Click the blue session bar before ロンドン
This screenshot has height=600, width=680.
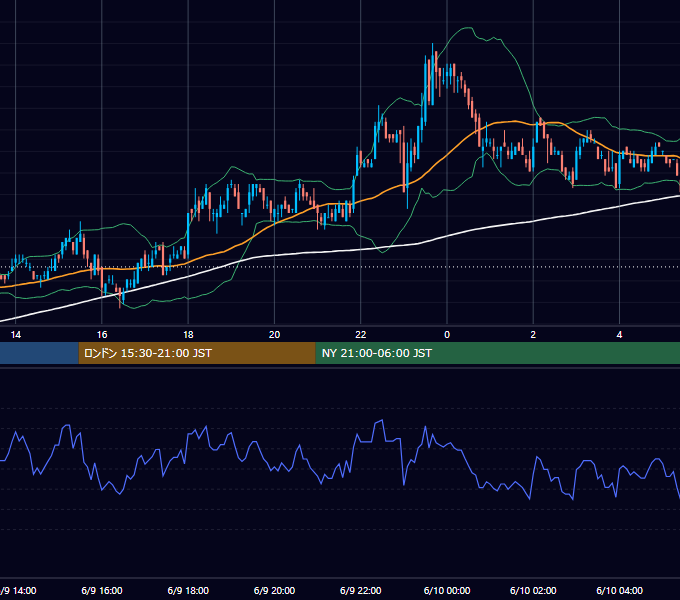coord(39,353)
